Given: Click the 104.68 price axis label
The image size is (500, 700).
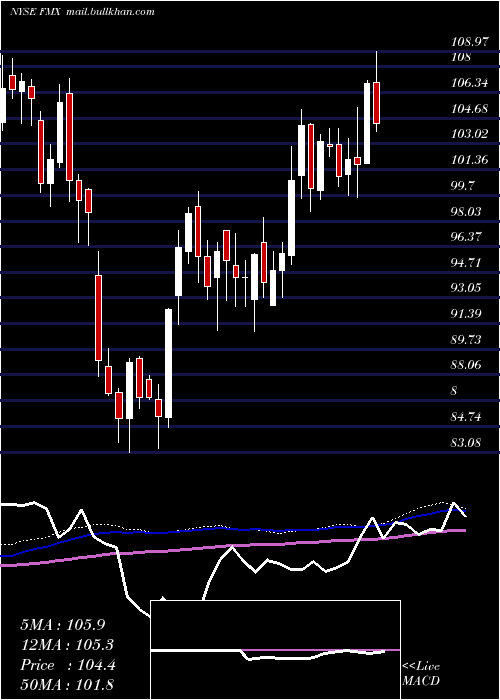Looking at the screenshot, I should tap(469, 108).
